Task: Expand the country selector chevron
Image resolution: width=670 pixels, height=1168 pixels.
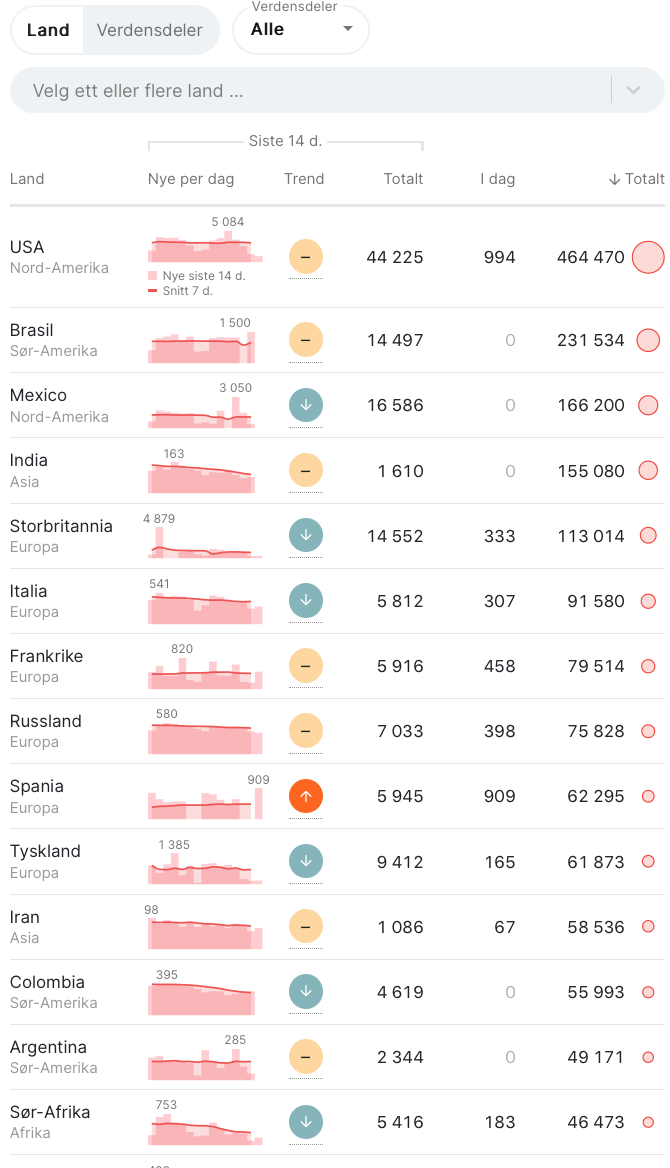Action: coord(633,91)
